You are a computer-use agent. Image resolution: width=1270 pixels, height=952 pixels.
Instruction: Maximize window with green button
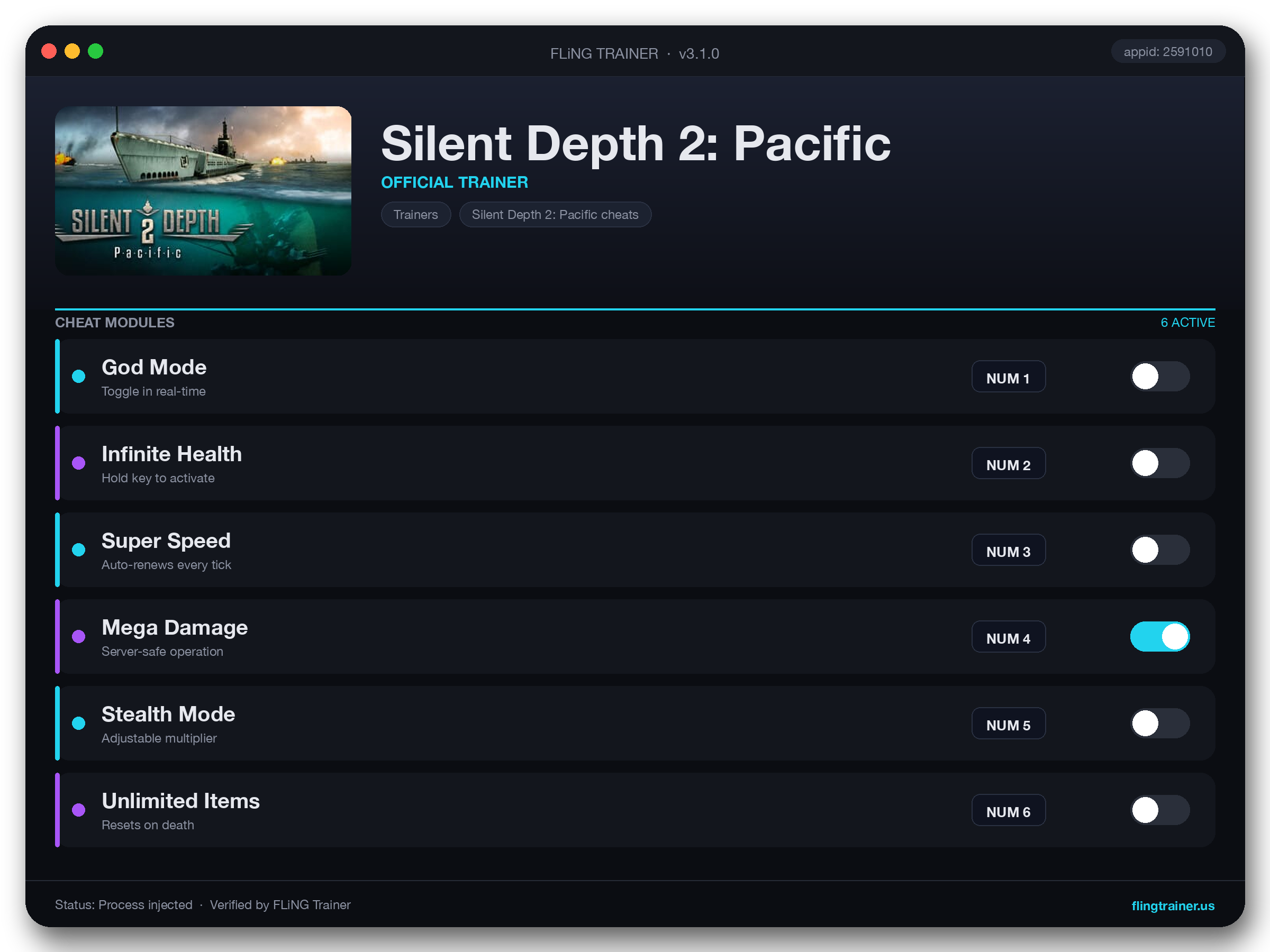coord(95,52)
